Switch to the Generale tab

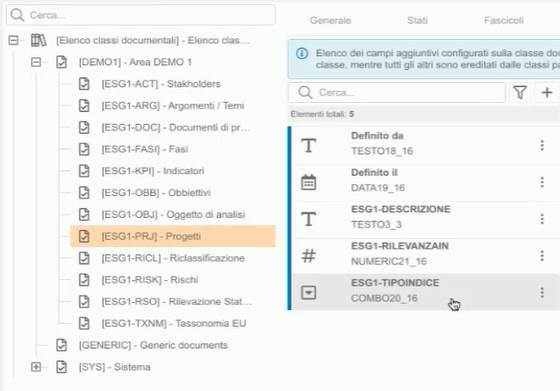(x=330, y=20)
